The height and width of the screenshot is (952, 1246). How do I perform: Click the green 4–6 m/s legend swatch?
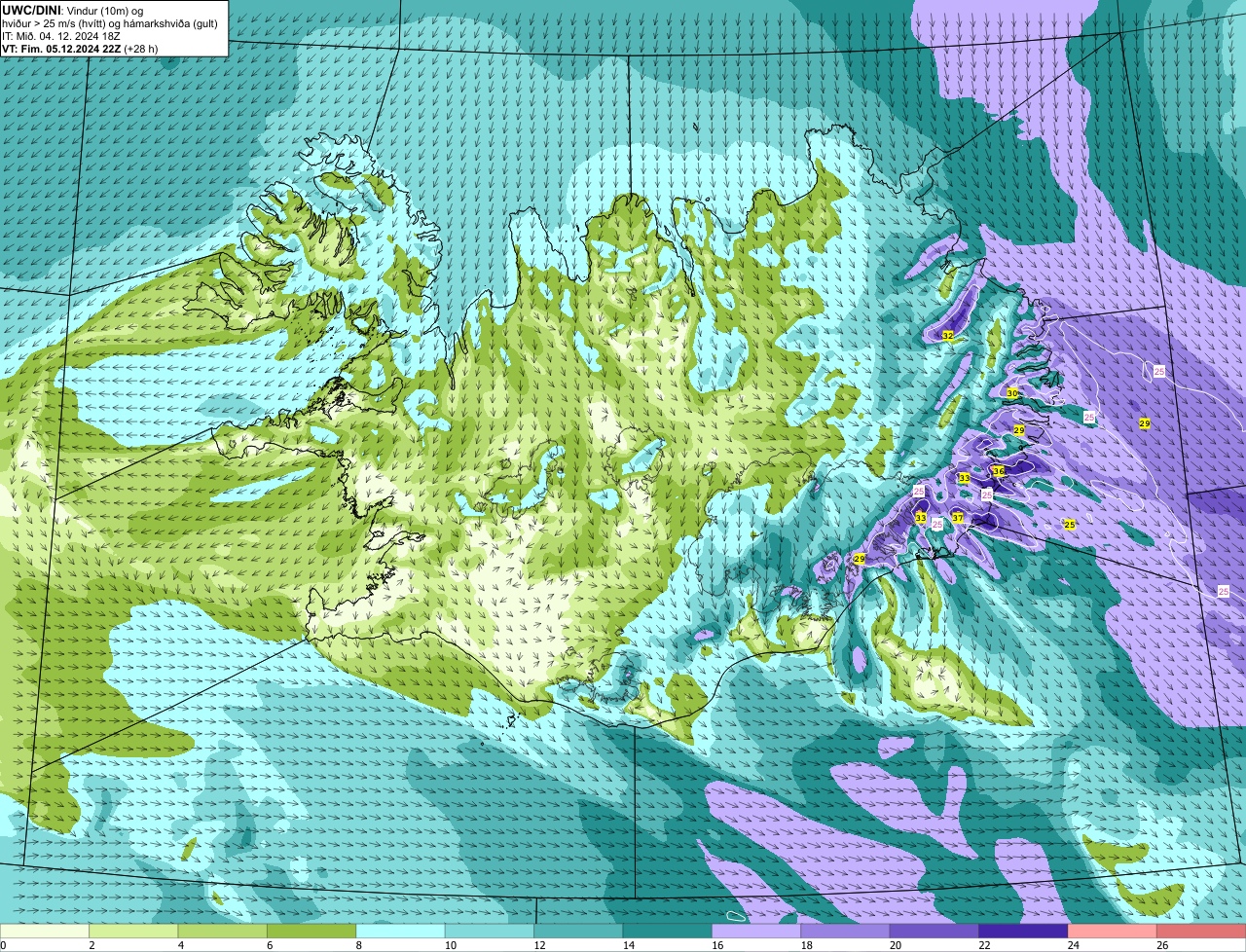(x=223, y=932)
